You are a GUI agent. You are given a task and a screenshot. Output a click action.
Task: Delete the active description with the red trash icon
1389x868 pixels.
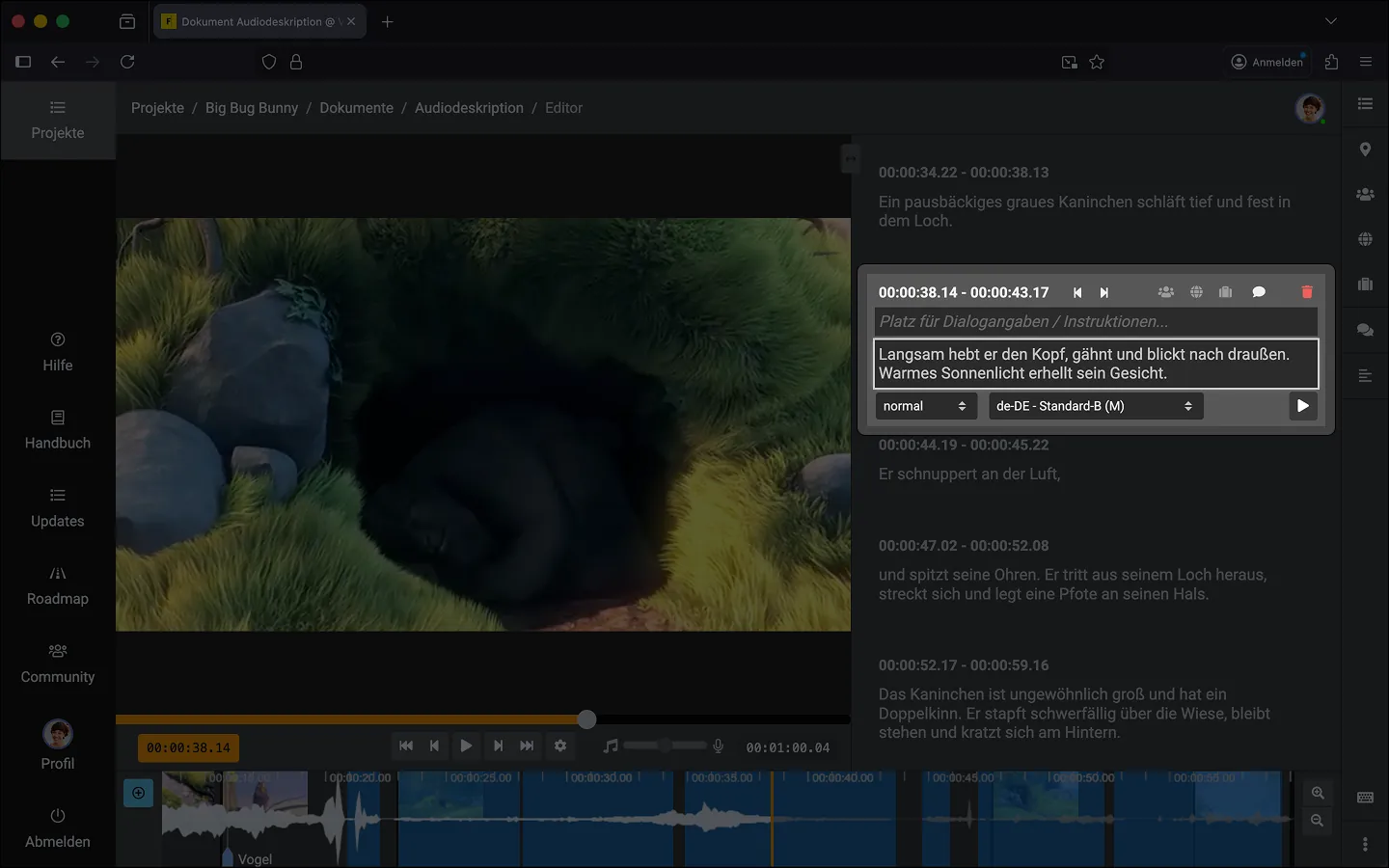tap(1307, 292)
